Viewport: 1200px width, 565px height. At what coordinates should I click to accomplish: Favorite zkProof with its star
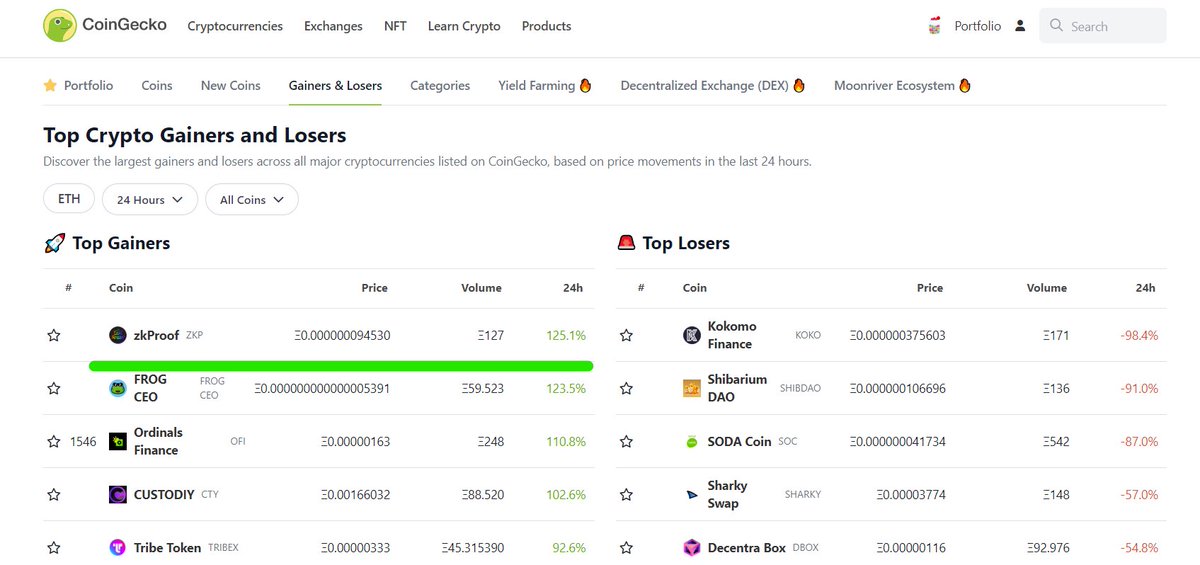(x=54, y=335)
